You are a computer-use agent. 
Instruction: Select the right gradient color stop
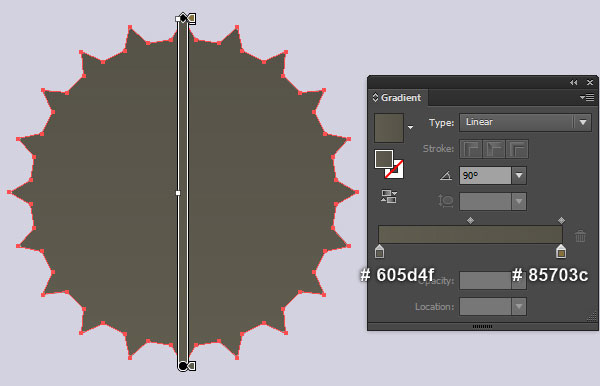click(561, 251)
